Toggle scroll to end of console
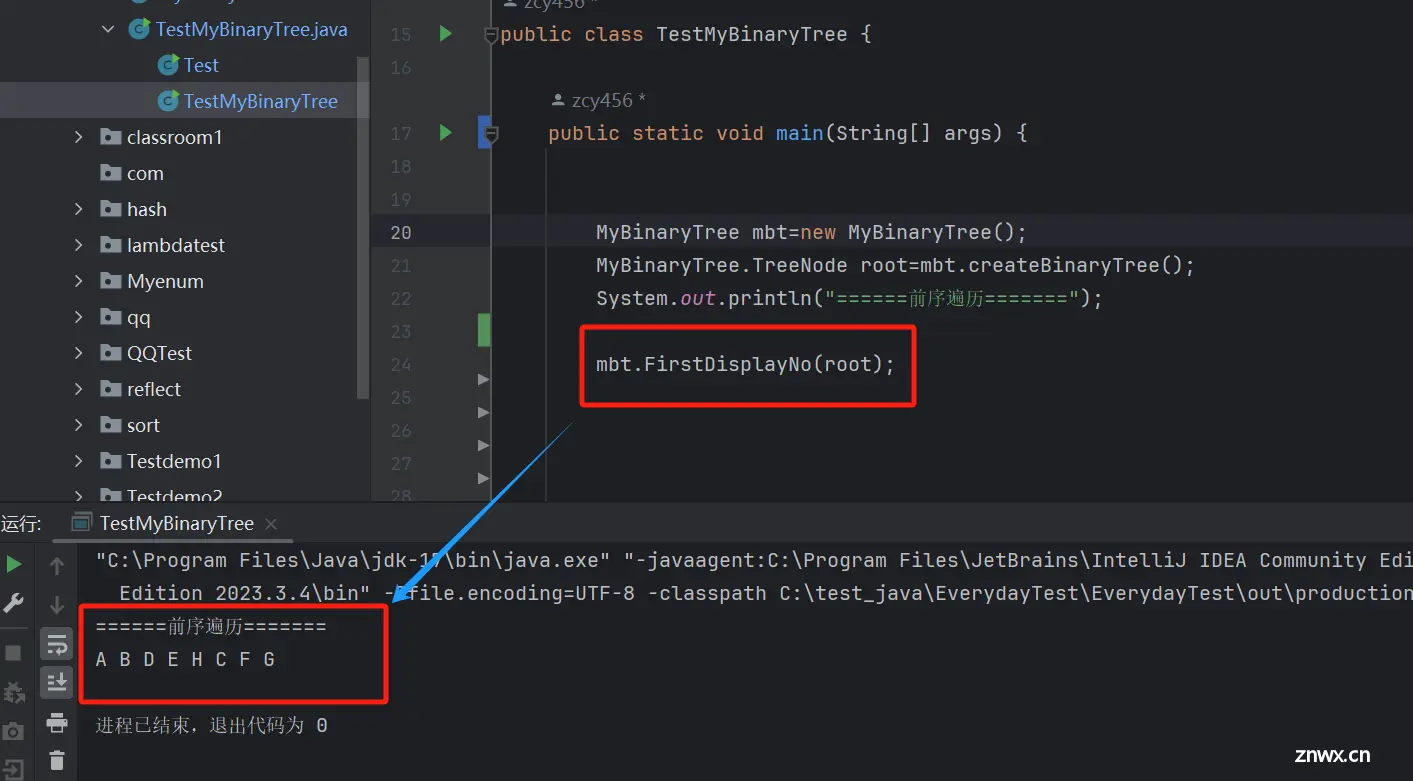This screenshot has width=1413, height=781. pyautogui.click(x=57, y=682)
